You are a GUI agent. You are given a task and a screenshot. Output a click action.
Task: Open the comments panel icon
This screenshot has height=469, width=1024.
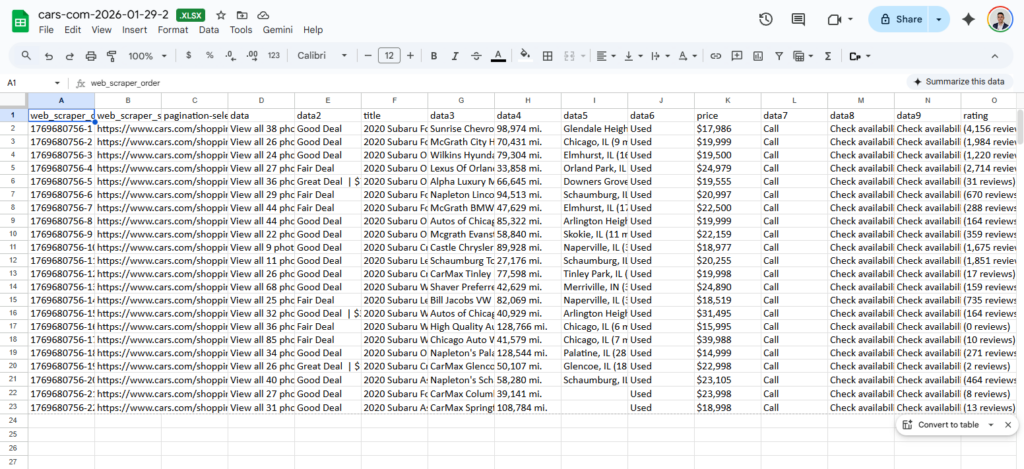[798, 19]
